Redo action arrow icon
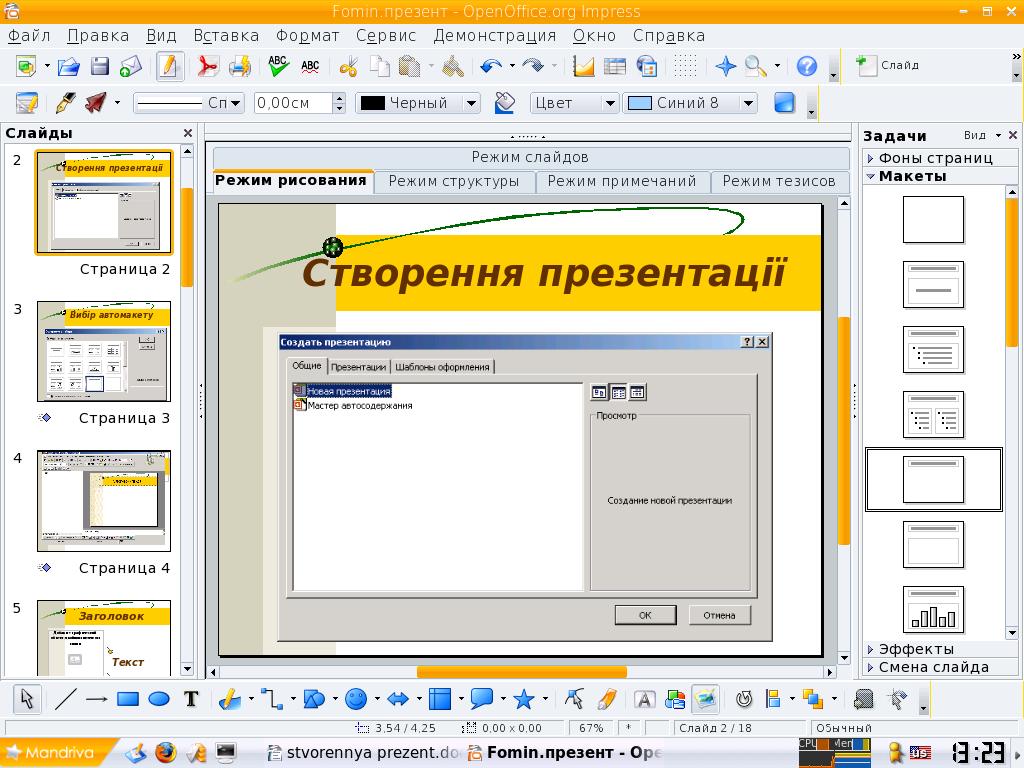The height and width of the screenshot is (768, 1024). (x=534, y=66)
